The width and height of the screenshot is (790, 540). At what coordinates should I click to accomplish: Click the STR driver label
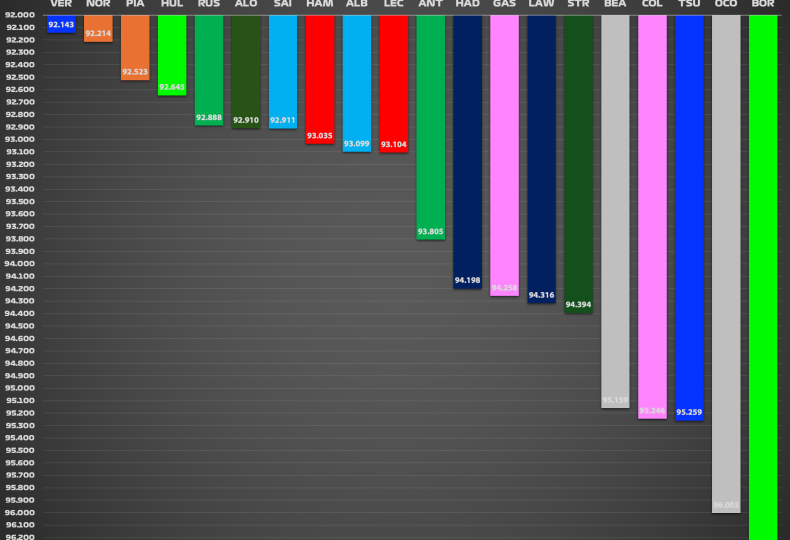pyautogui.click(x=579, y=5)
